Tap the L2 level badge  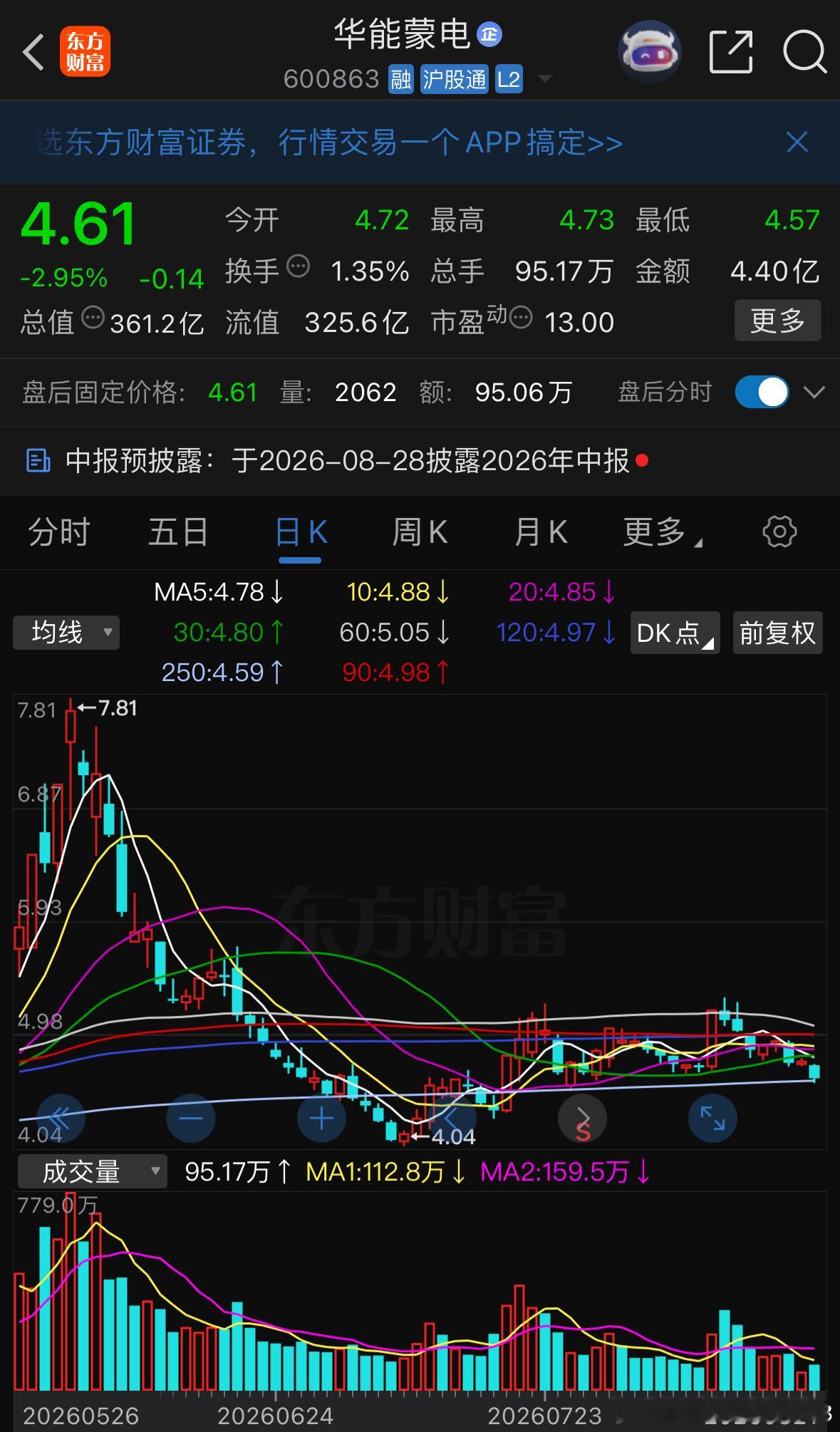tap(509, 79)
